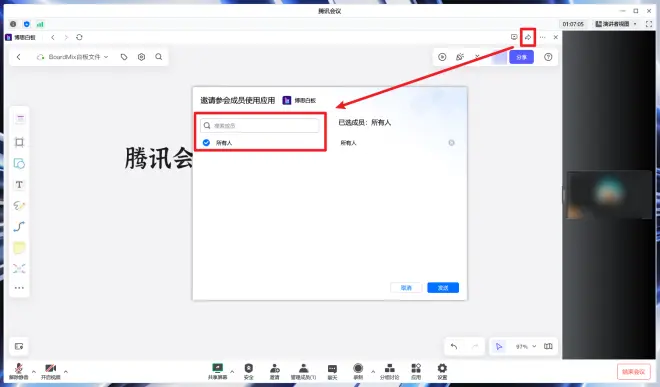Enter fullscreen mode
Image resolution: width=660 pixels, height=387 pixels.
(x=649, y=24)
